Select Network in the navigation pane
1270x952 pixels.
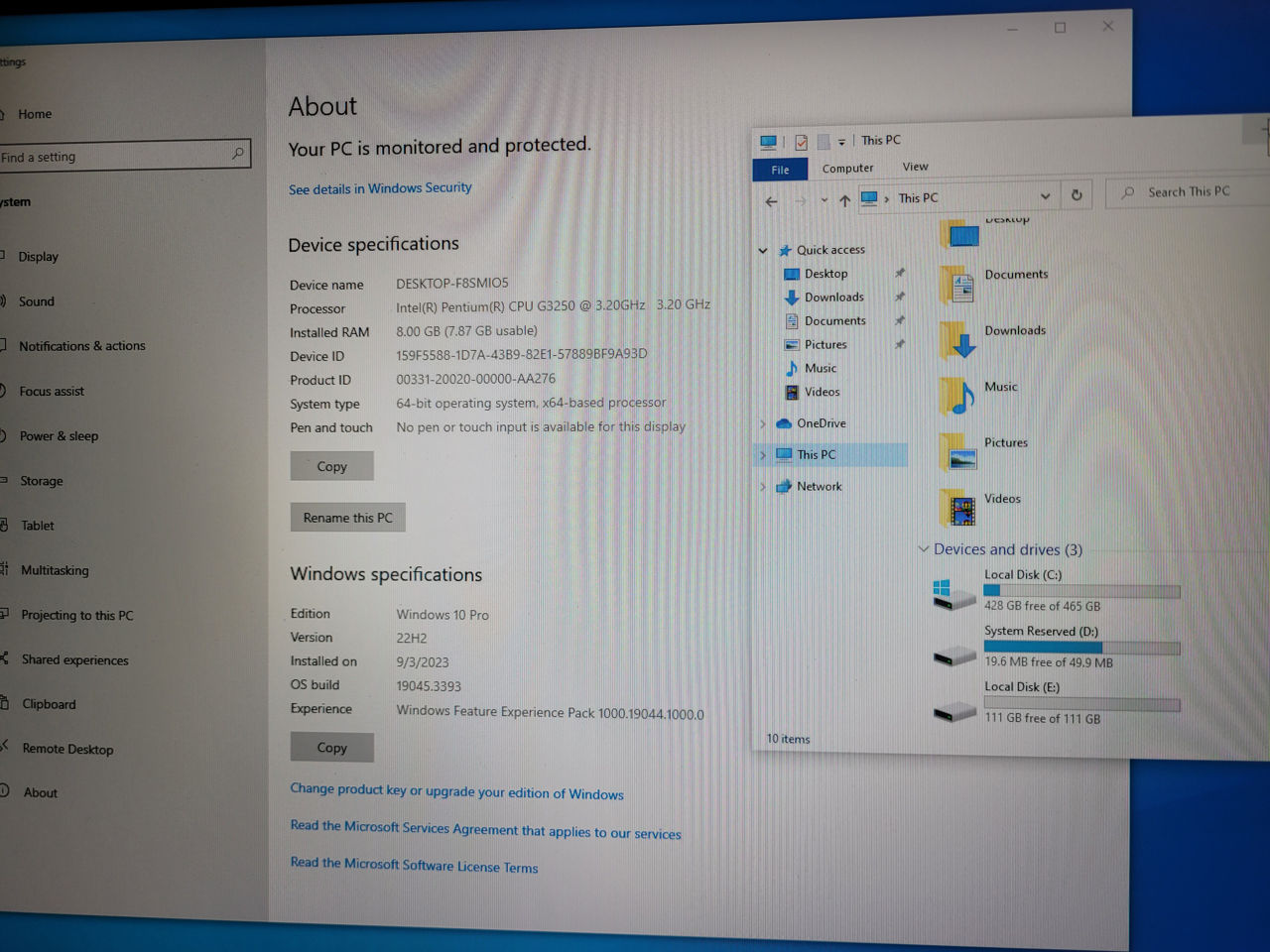[x=819, y=487]
